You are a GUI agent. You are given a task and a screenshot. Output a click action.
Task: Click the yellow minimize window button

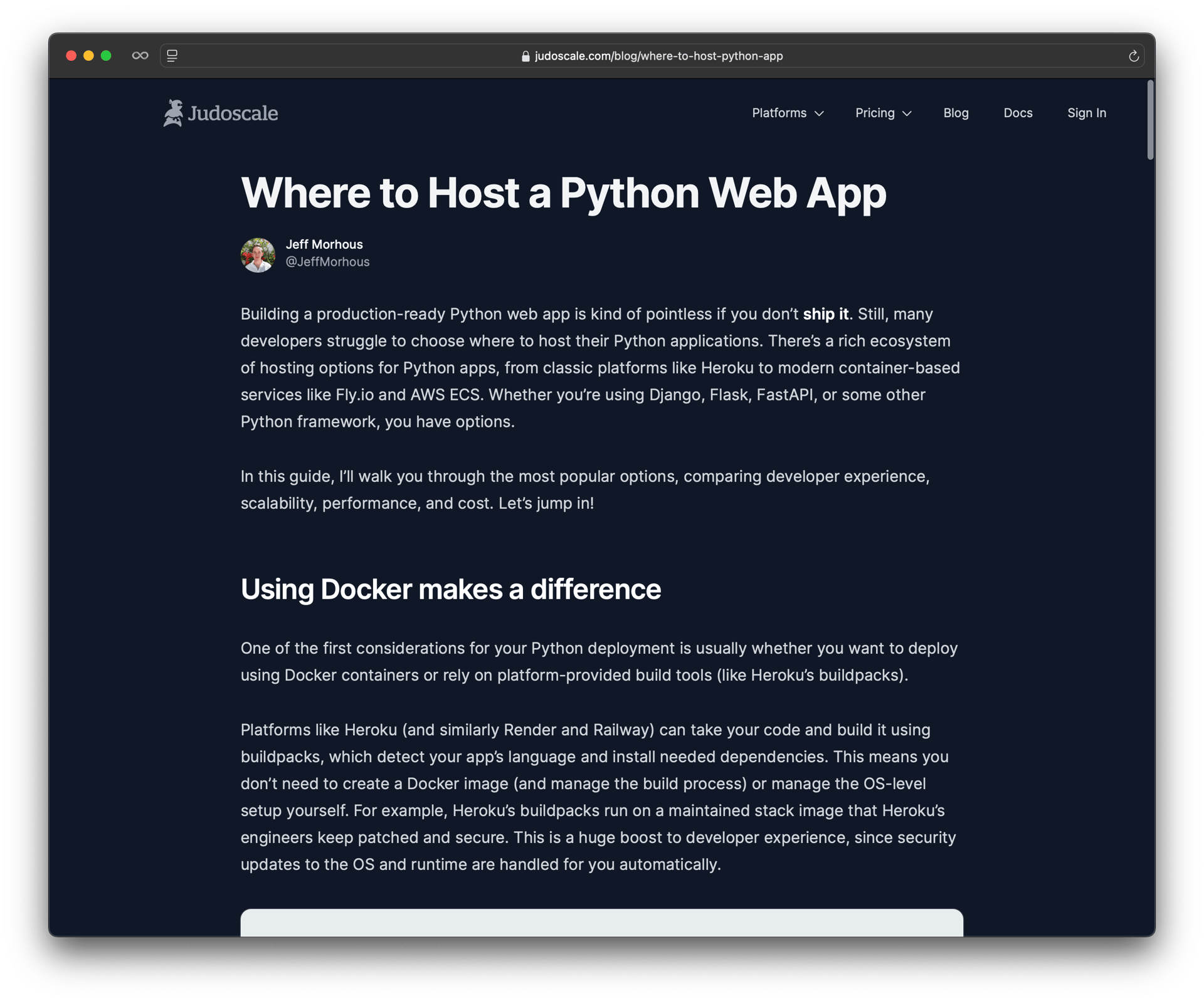(88, 56)
